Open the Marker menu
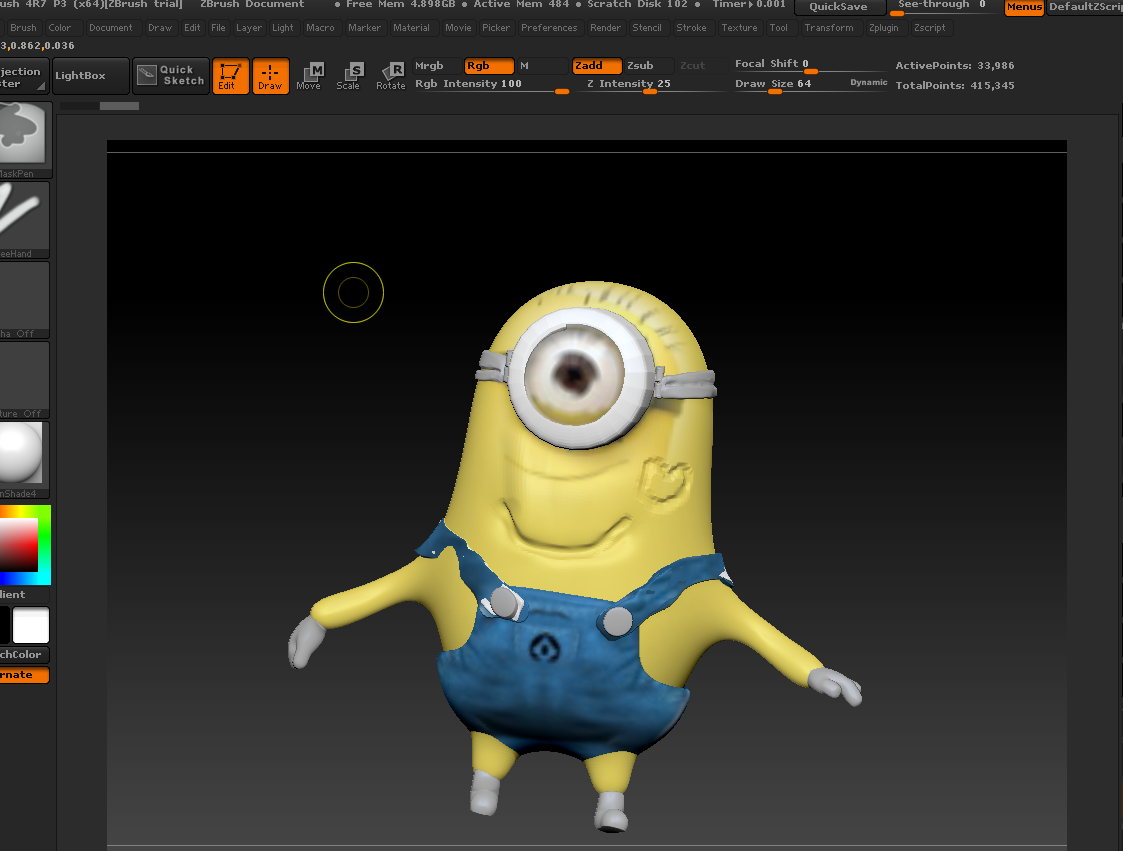Viewport: 1123px width, 851px height. tap(365, 28)
